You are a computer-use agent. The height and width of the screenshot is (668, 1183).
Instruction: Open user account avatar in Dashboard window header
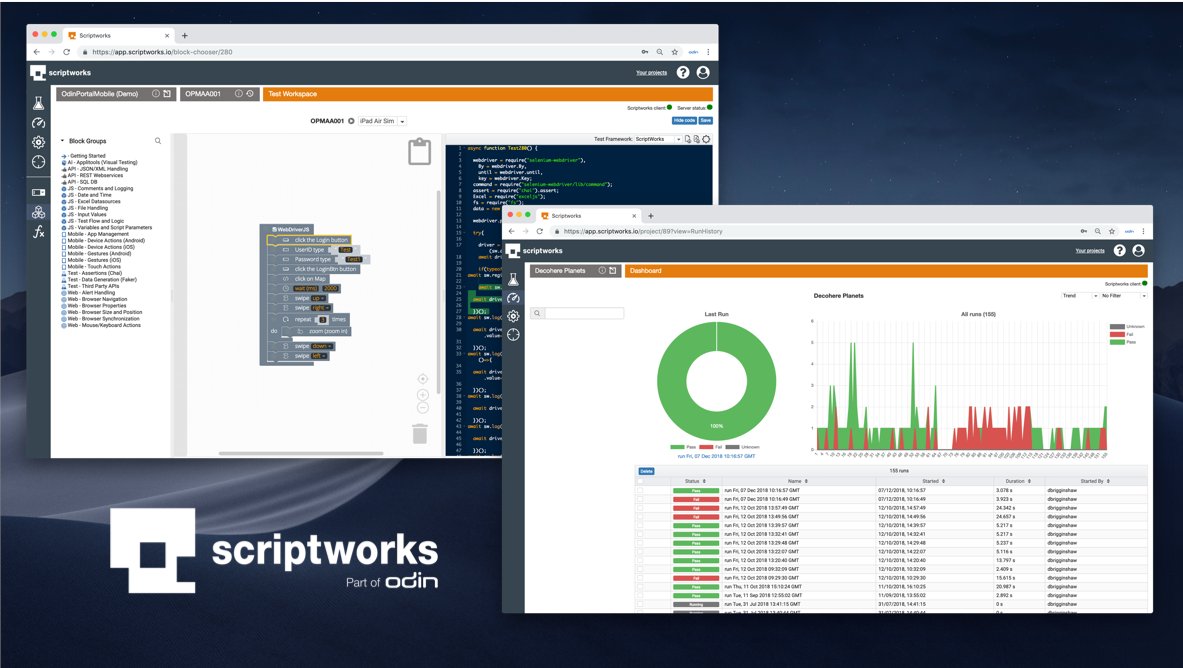point(1138,251)
